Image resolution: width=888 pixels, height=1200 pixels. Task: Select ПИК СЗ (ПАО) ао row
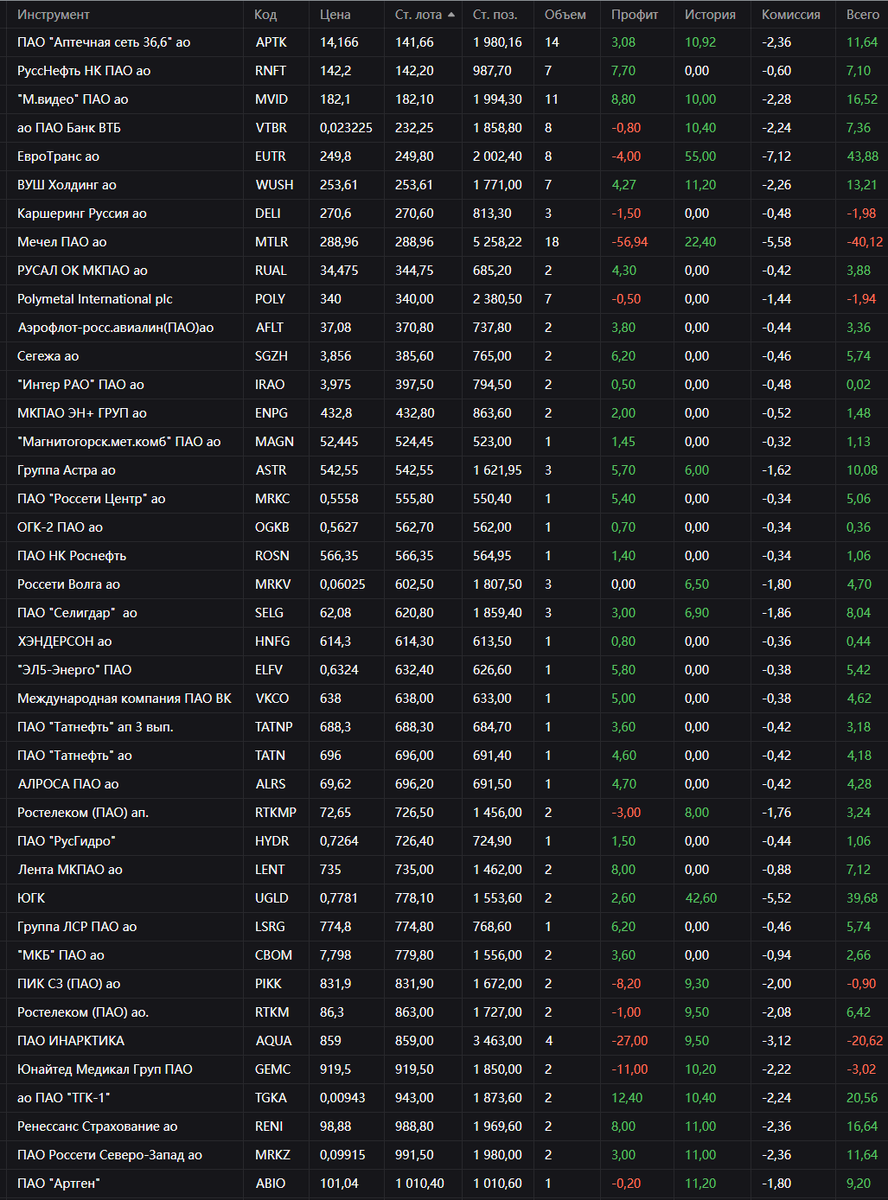(444, 983)
